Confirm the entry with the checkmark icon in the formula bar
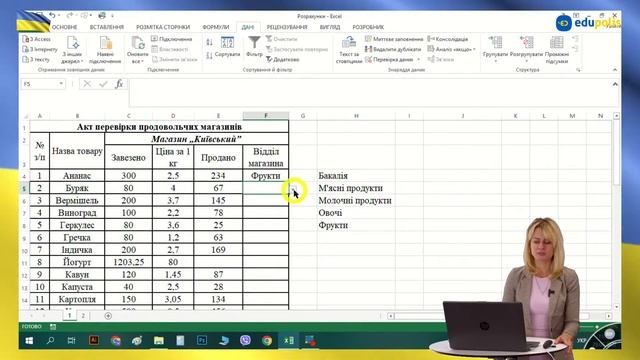 pyautogui.click(x=103, y=84)
